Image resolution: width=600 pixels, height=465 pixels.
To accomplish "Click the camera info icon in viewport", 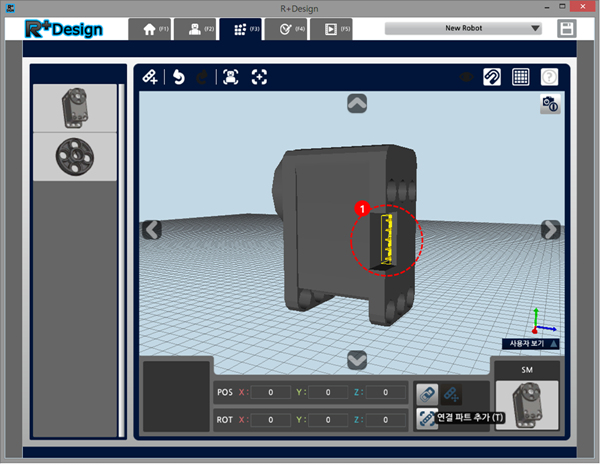I will point(549,104).
